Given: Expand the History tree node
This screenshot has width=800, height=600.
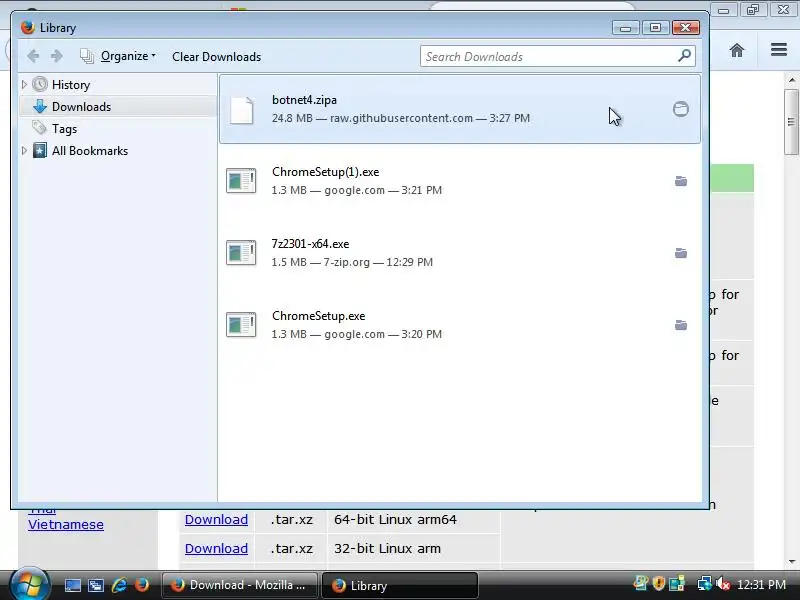Looking at the screenshot, I should (x=23, y=84).
